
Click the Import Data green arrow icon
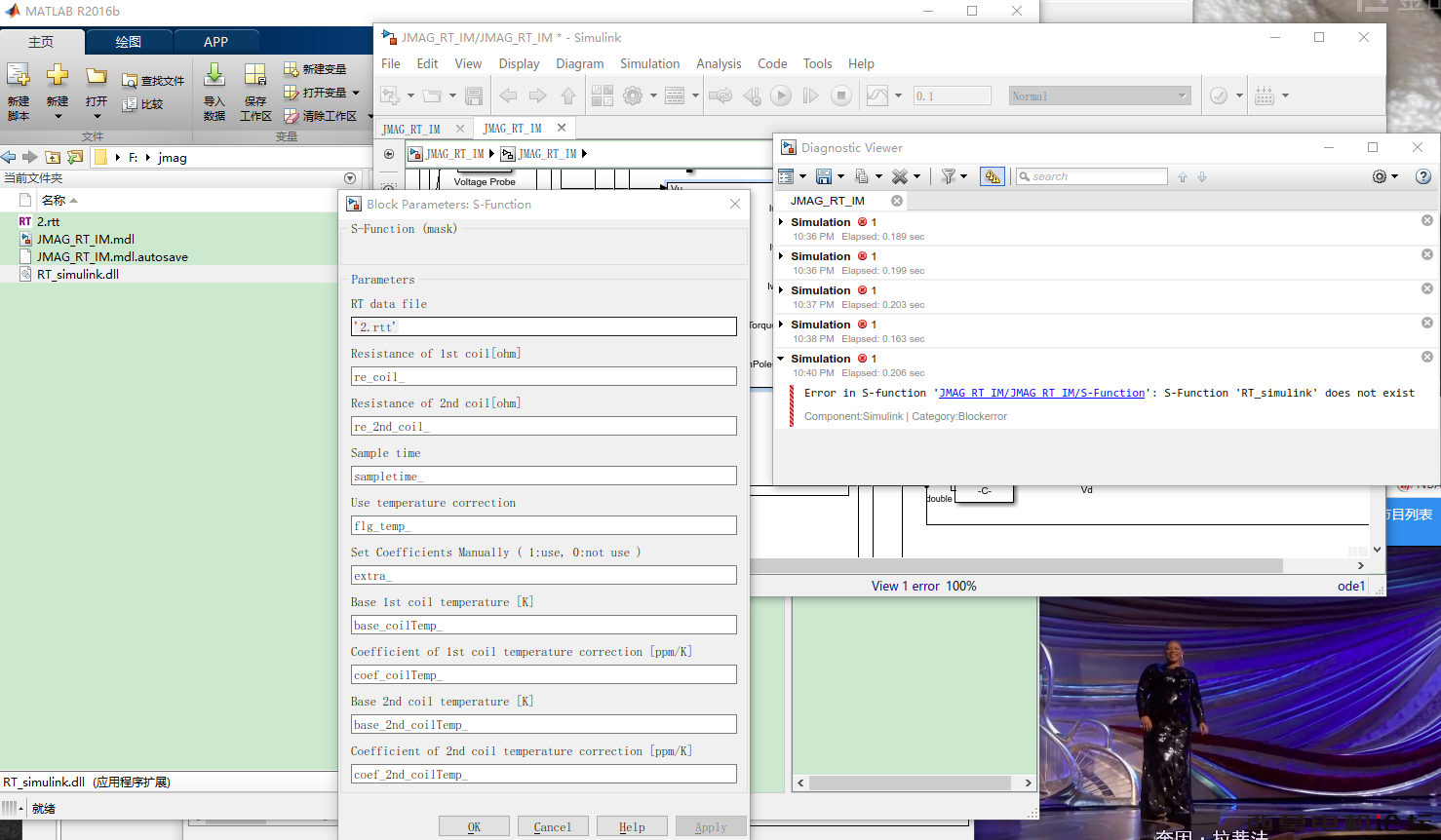point(214,75)
